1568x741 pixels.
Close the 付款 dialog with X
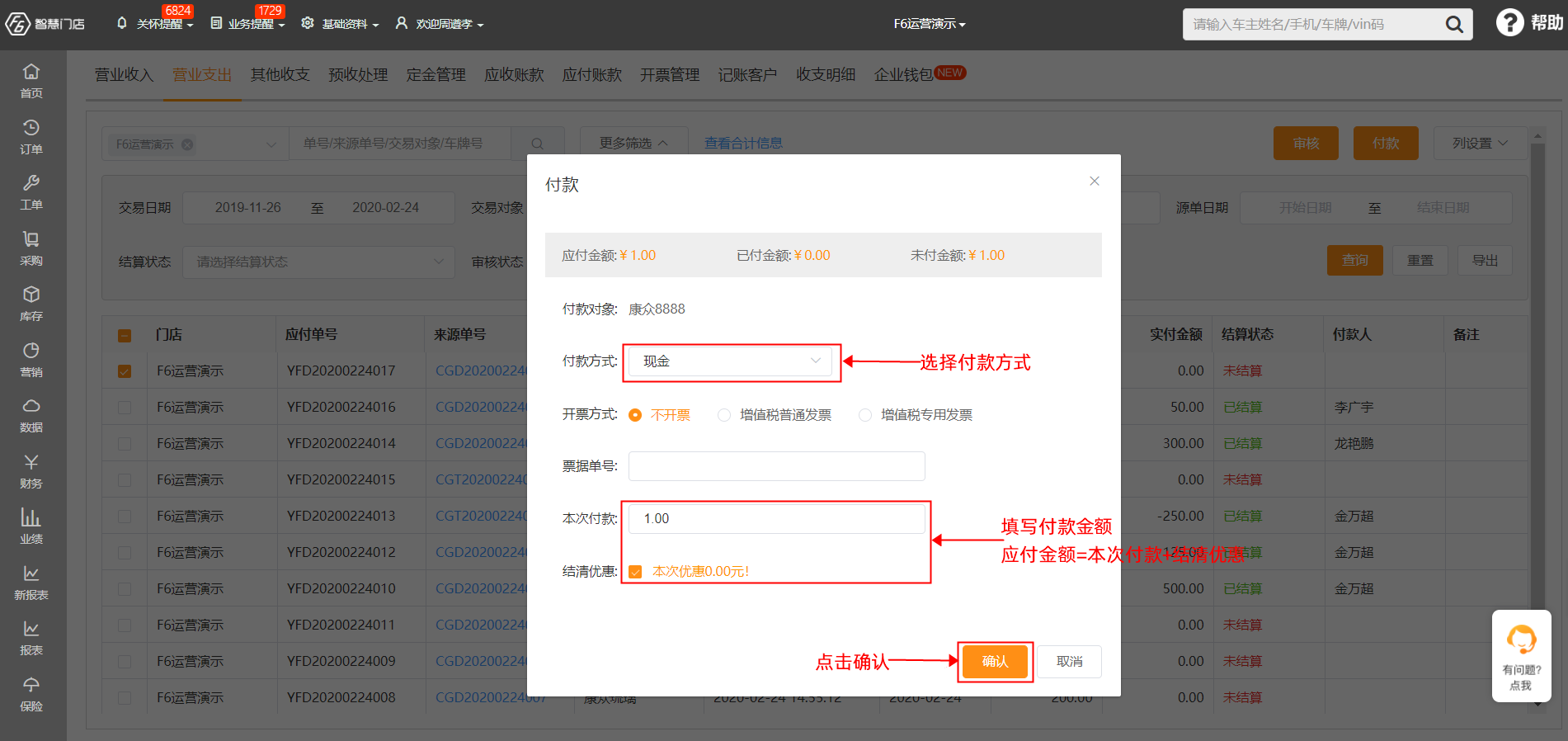click(1094, 181)
